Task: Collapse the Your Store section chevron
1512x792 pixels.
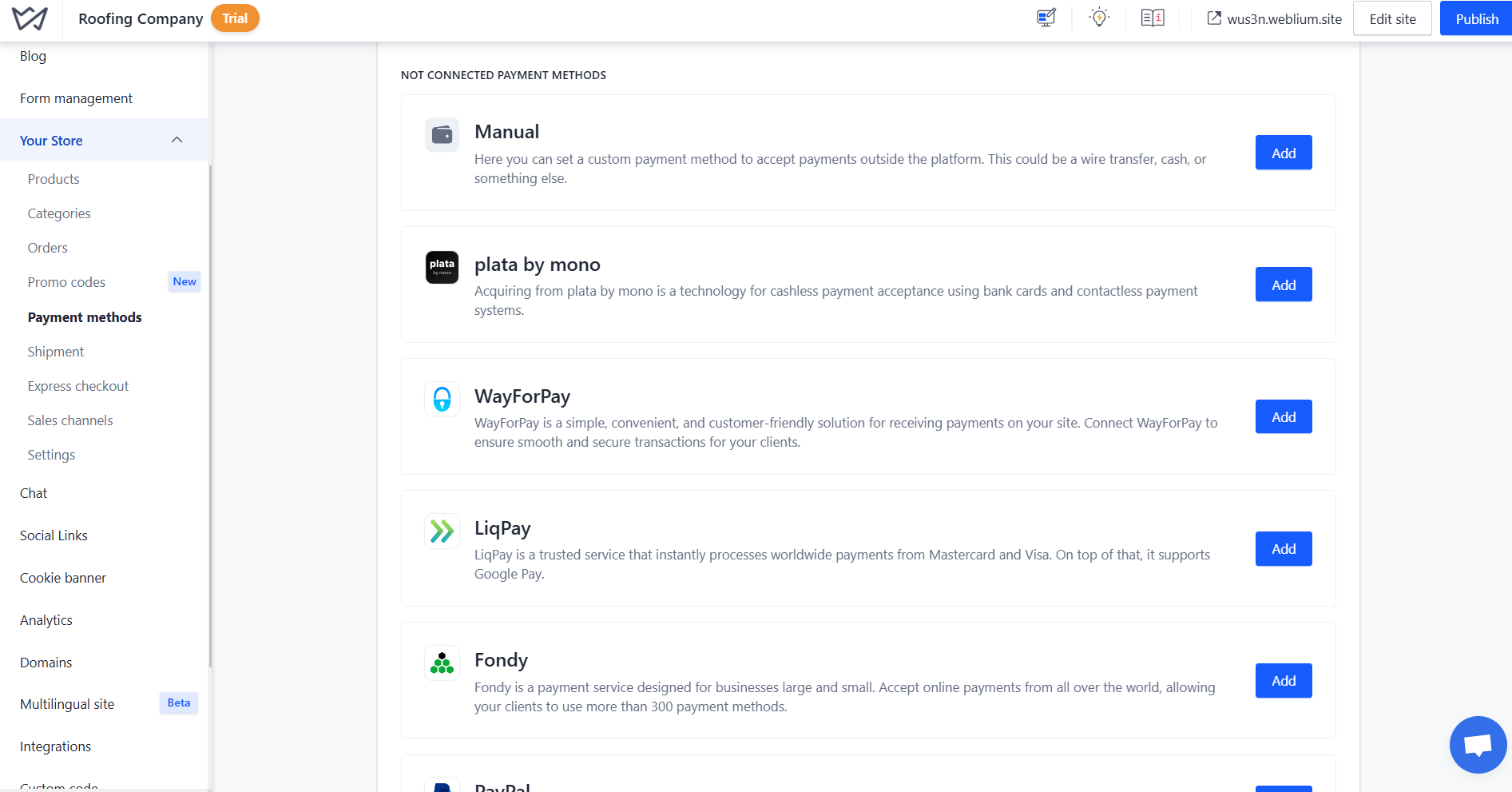Action: pos(177,141)
